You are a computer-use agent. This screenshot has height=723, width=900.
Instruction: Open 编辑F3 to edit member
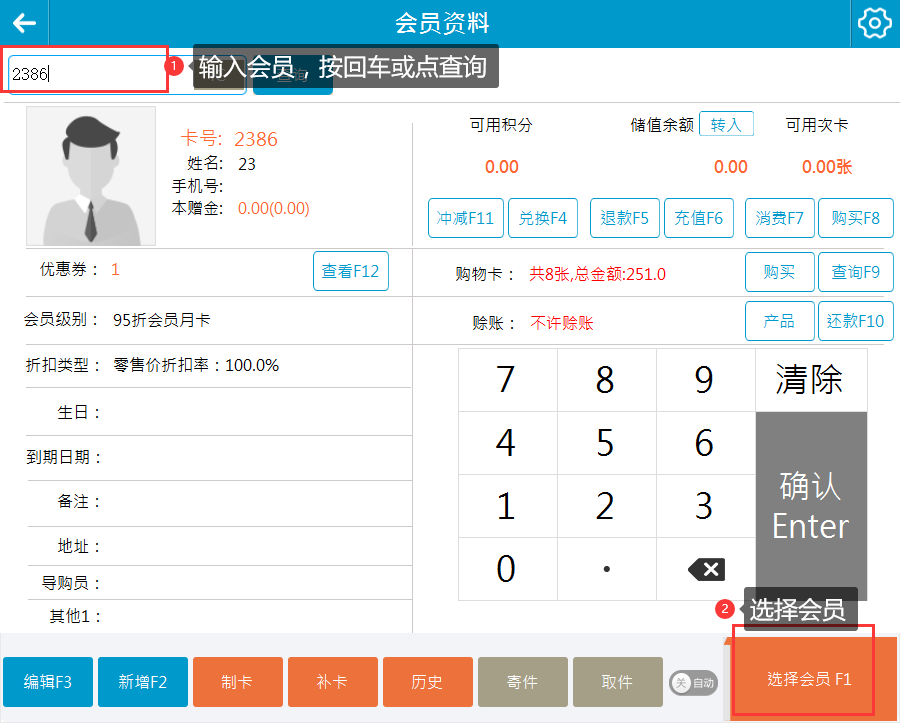(48, 682)
